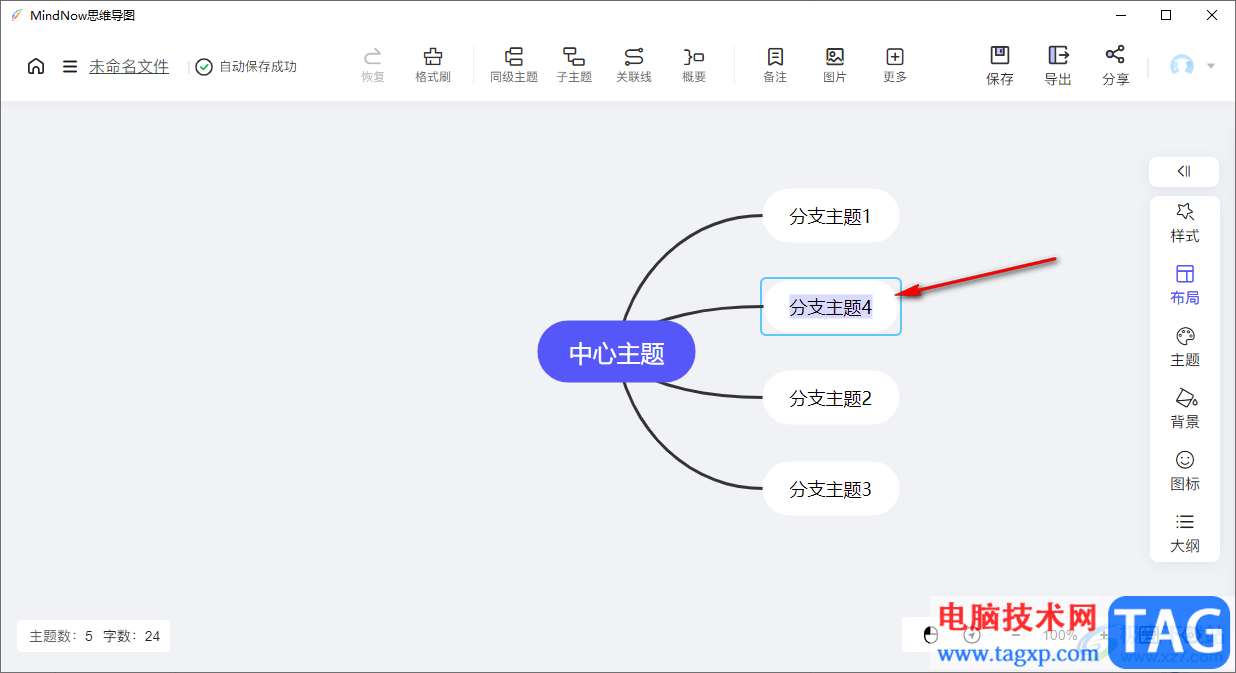Viewport: 1236px width, 673px height.
Task: Rename the file 未命名文件
Action: pyautogui.click(x=129, y=67)
